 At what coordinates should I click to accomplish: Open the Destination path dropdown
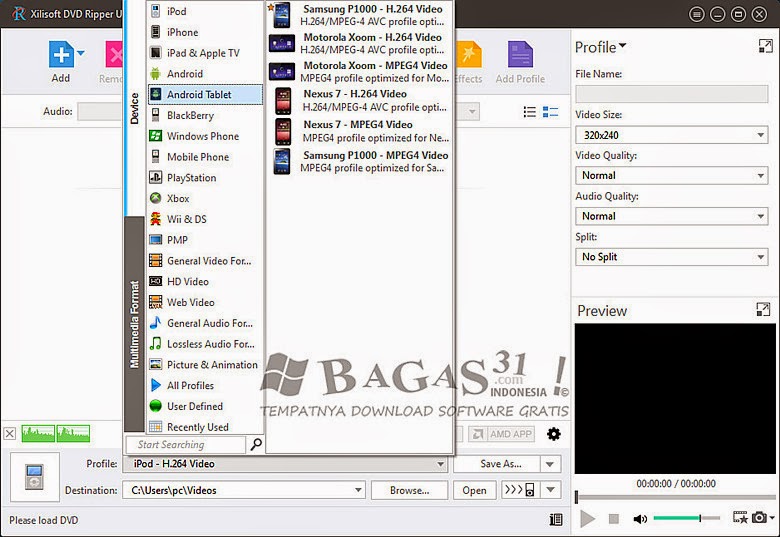pos(358,490)
